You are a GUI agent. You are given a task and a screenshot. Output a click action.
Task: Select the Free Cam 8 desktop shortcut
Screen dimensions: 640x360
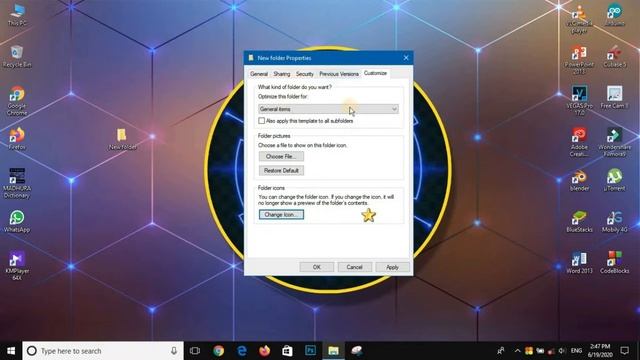[x=614, y=97]
